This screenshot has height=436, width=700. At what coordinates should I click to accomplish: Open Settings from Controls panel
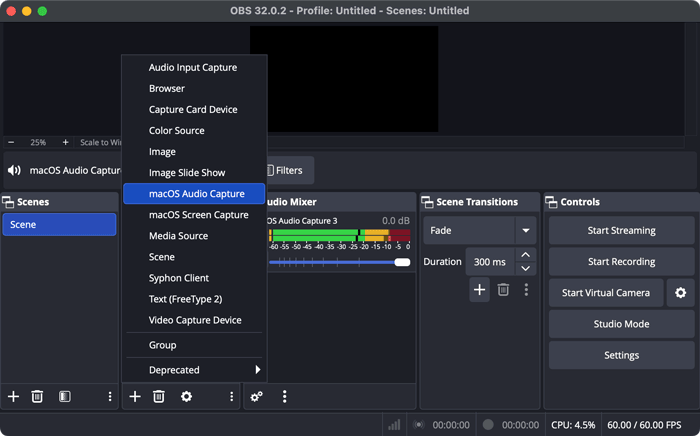coord(621,355)
